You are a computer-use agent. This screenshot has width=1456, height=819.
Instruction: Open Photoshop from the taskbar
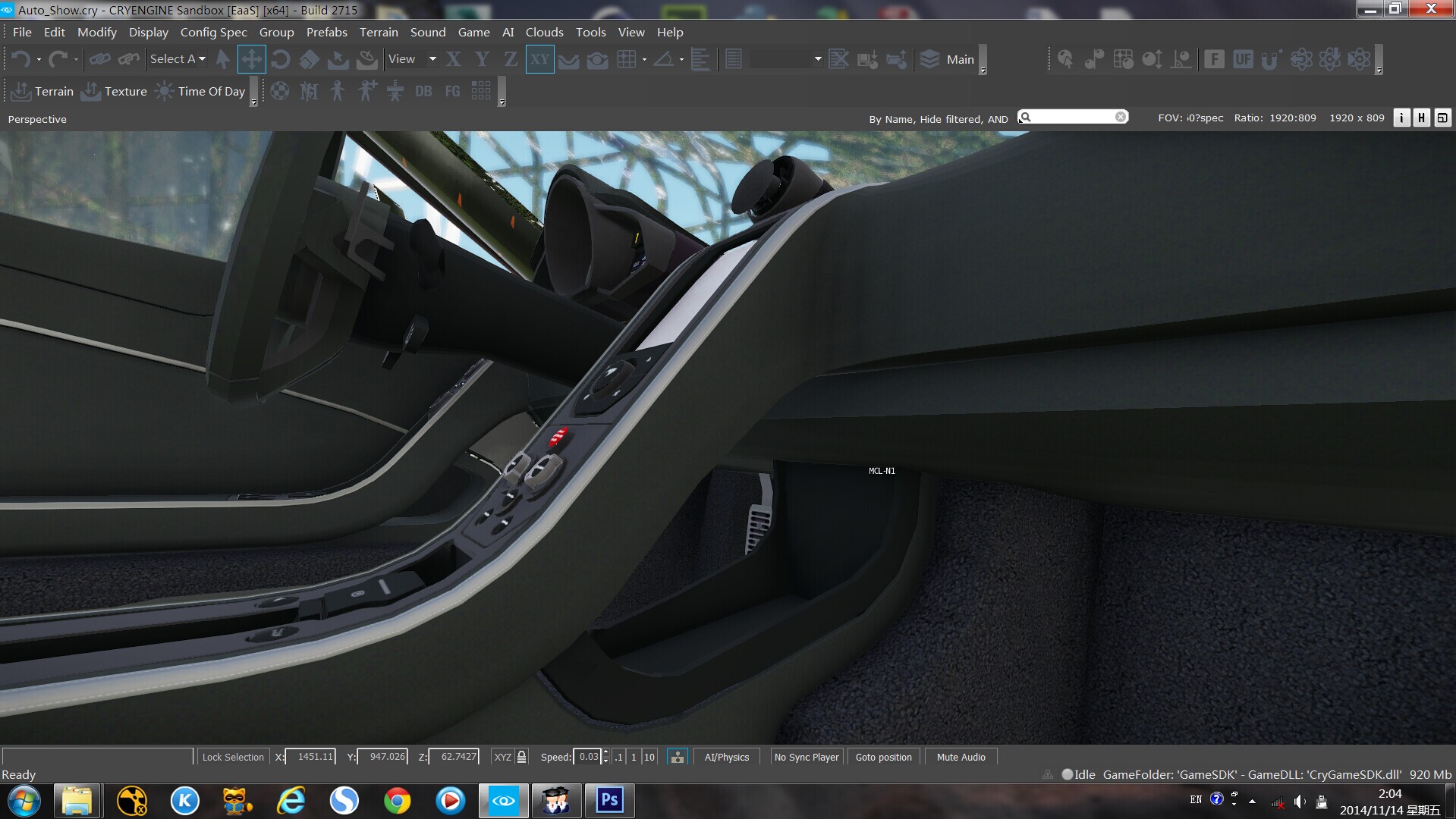(609, 800)
